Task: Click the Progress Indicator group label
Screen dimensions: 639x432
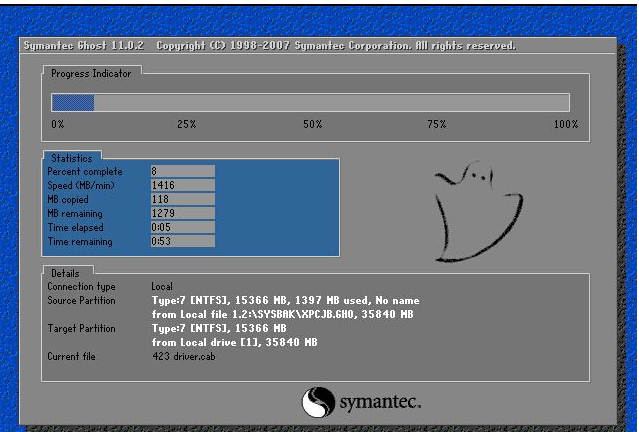Action: (x=90, y=73)
